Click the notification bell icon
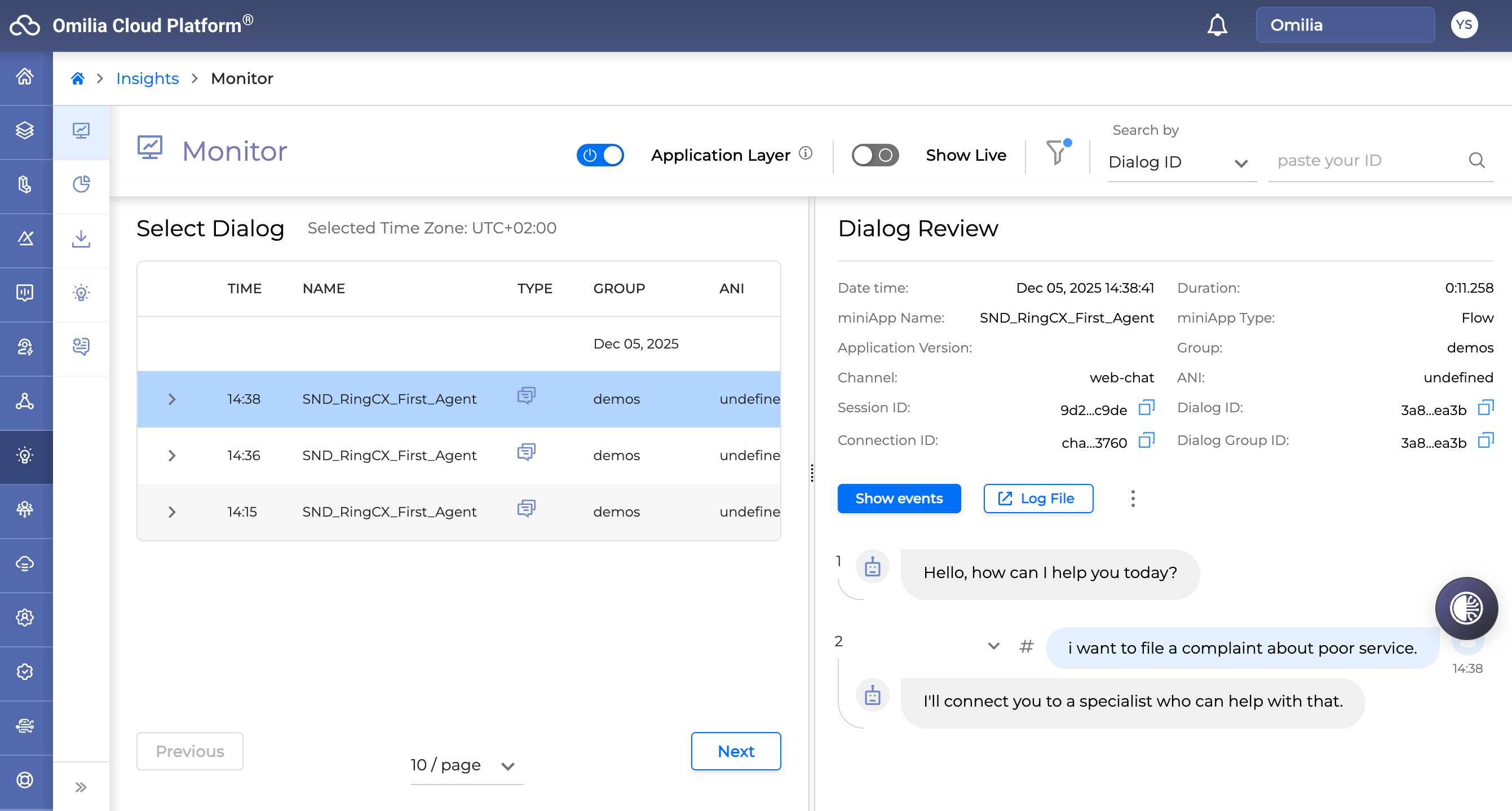This screenshot has width=1512, height=811. [1217, 25]
